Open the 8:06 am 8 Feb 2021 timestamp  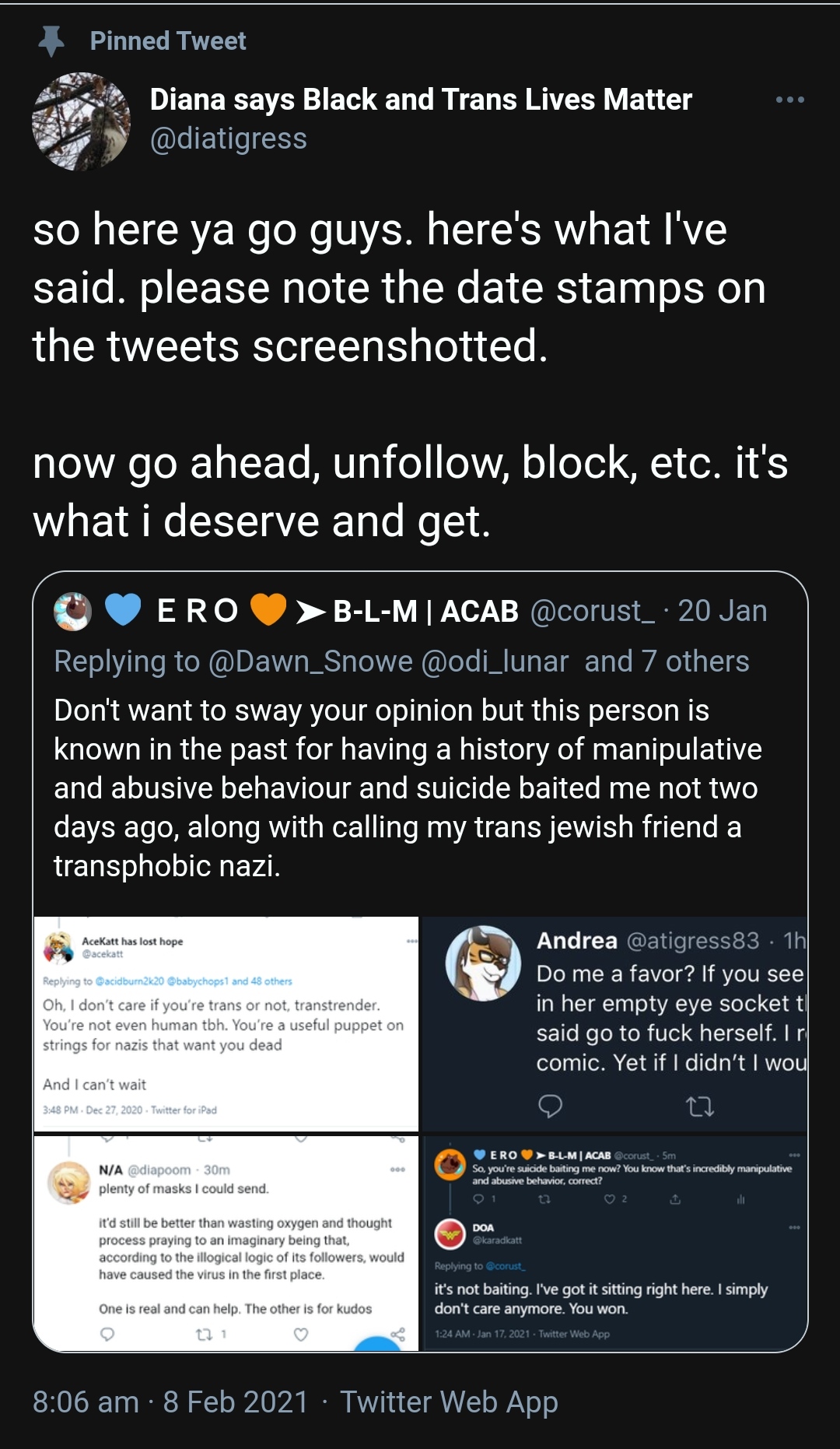coord(170,1402)
